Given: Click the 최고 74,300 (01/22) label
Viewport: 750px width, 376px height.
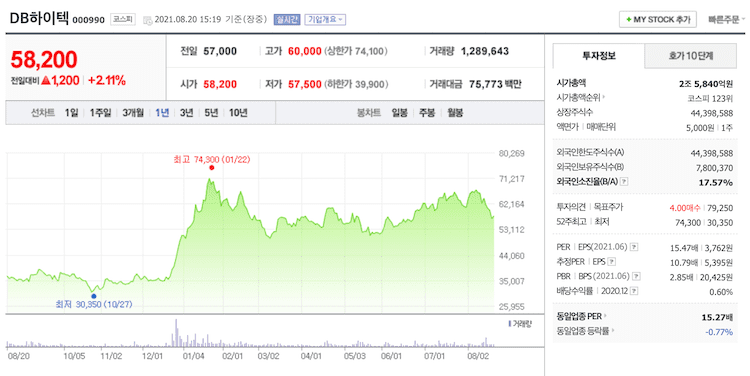Looking at the screenshot, I should pyautogui.click(x=211, y=159).
